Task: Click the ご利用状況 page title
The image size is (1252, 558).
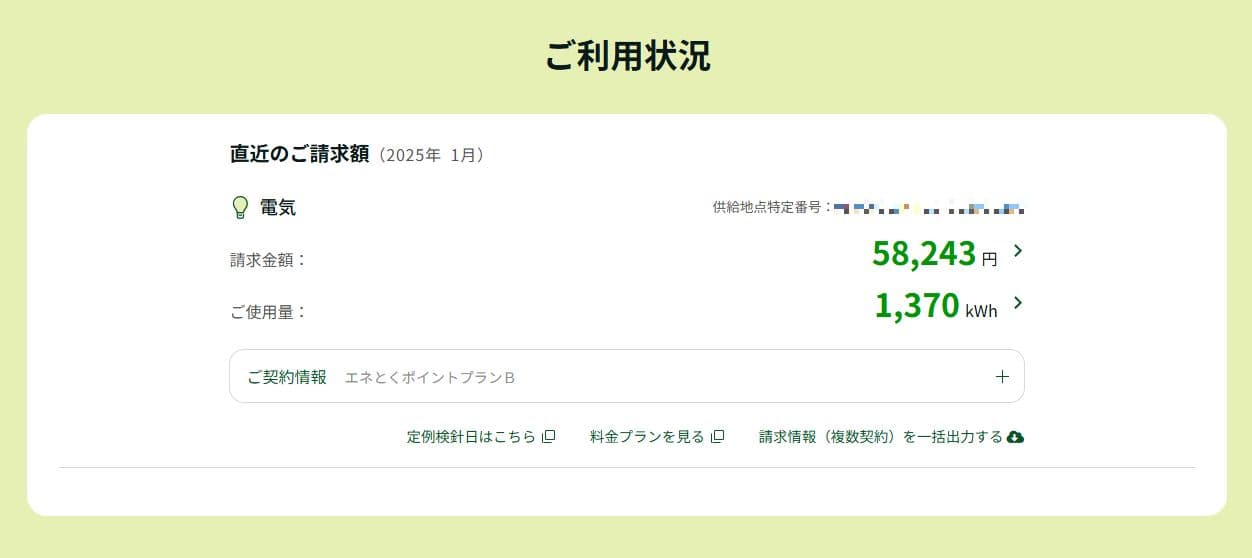Action: (x=627, y=56)
